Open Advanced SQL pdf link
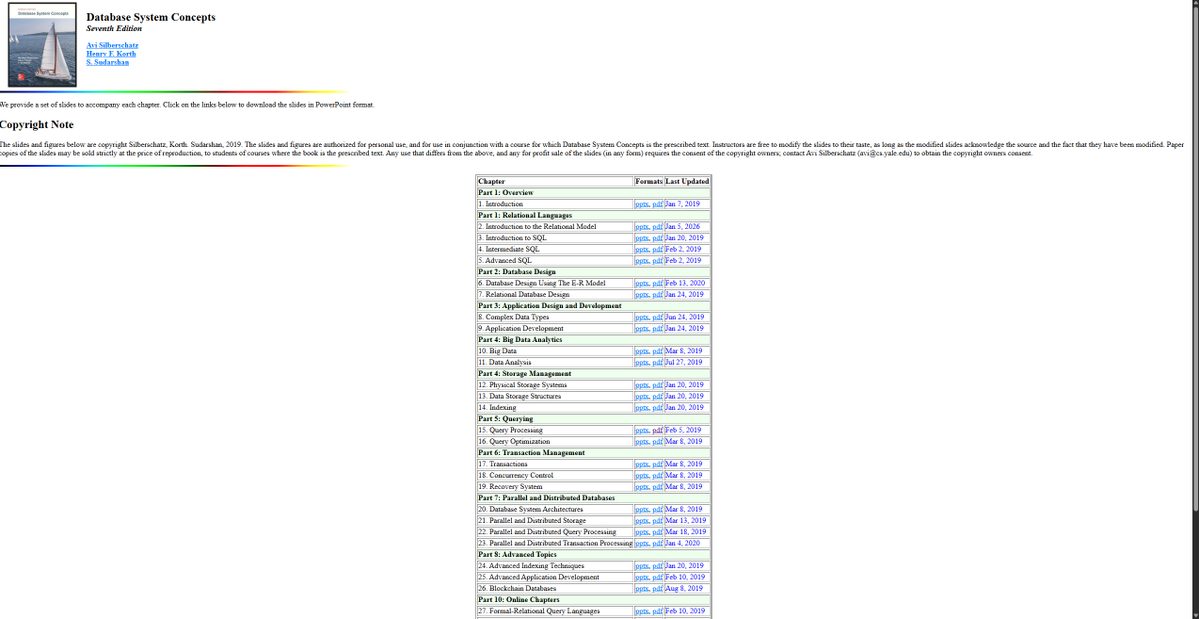The width and height of the screenshot is (1199, 619). pos(657,261)
